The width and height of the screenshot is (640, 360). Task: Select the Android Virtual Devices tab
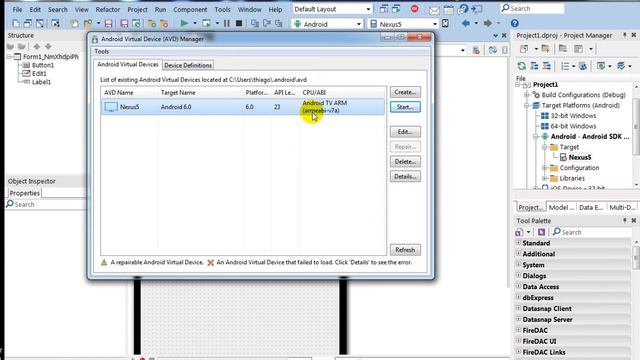pos(128,64)
